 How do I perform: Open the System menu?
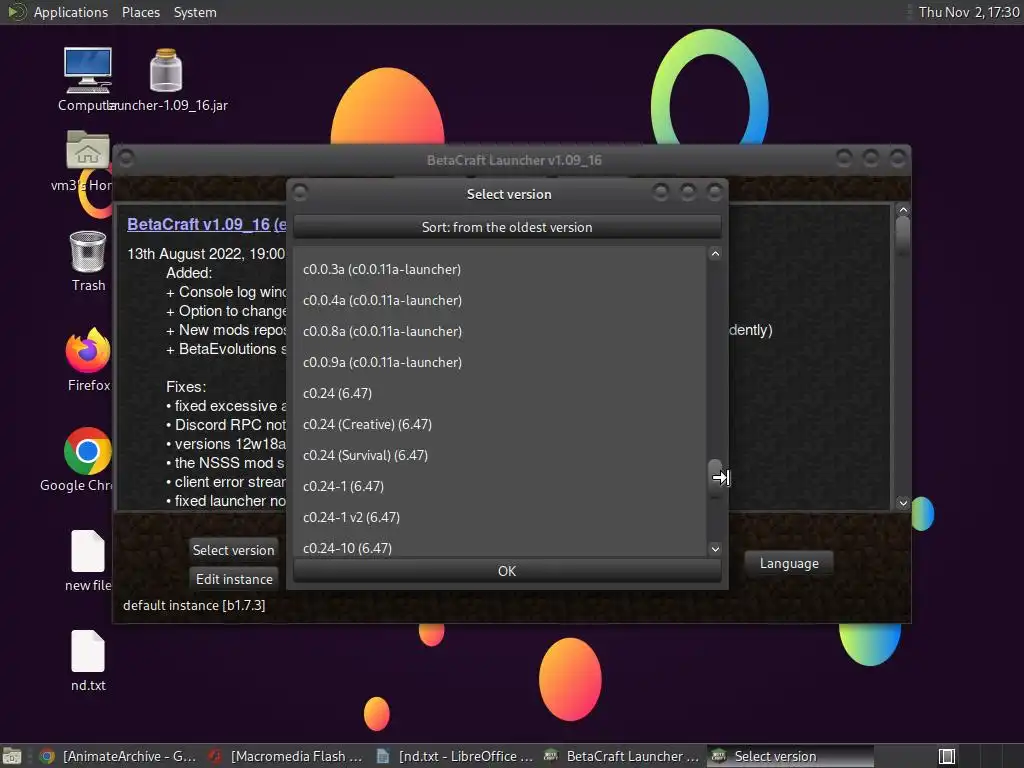point(195,12)
